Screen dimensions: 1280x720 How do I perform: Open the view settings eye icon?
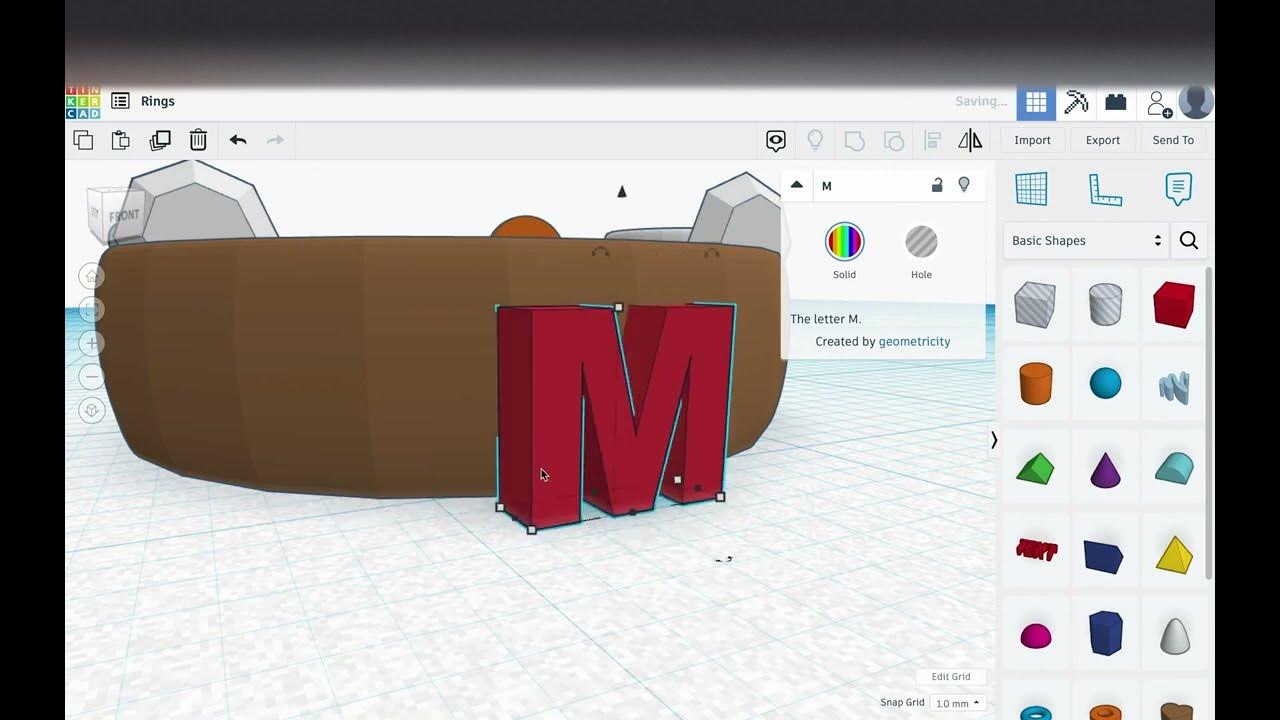point(776,141)
